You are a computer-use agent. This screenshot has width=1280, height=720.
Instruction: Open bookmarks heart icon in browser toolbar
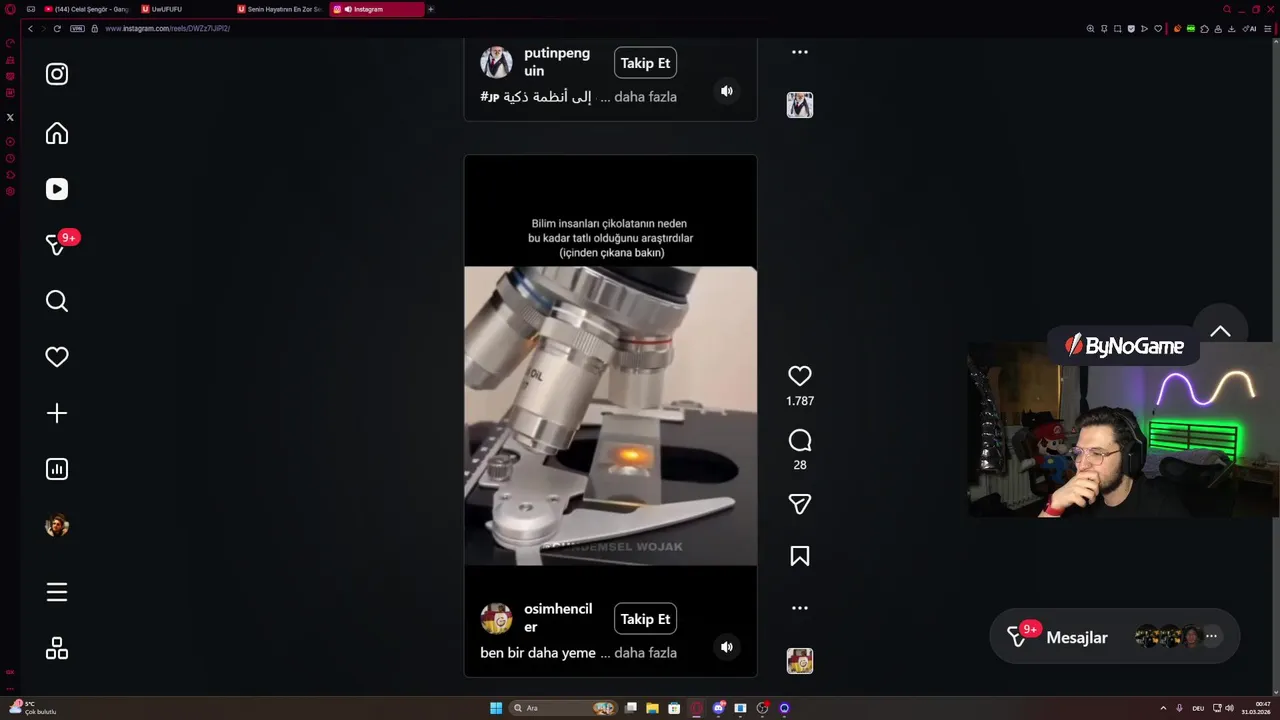click(1158, 29)
